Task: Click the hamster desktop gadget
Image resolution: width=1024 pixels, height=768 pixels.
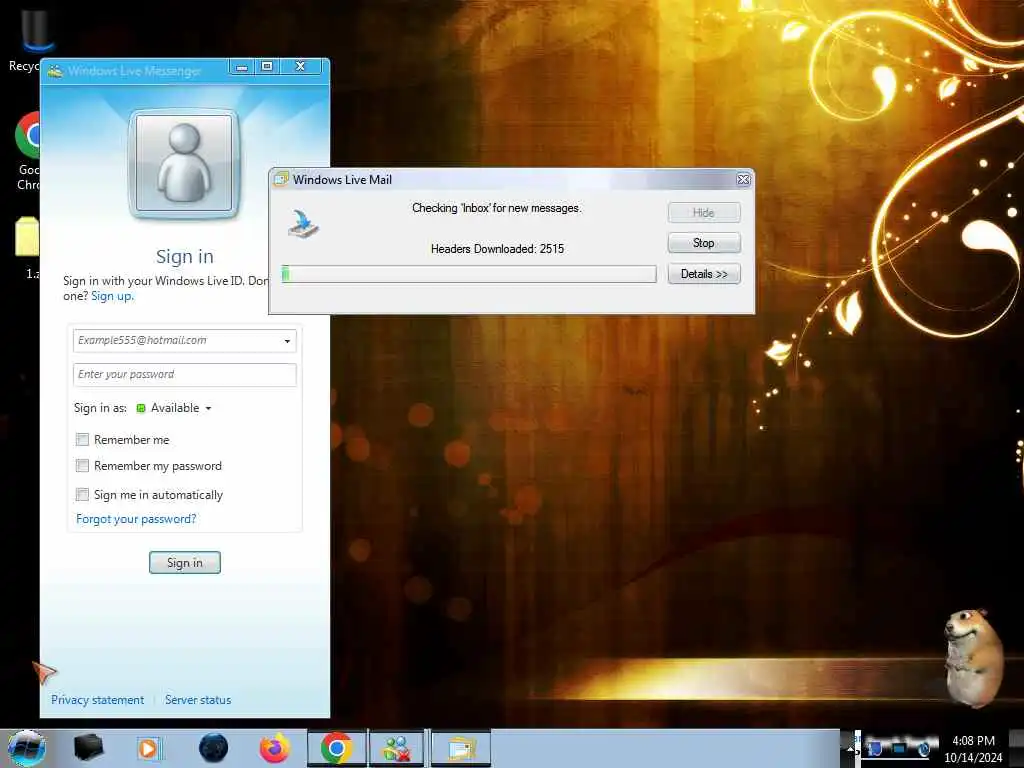Action: point(974,658)
